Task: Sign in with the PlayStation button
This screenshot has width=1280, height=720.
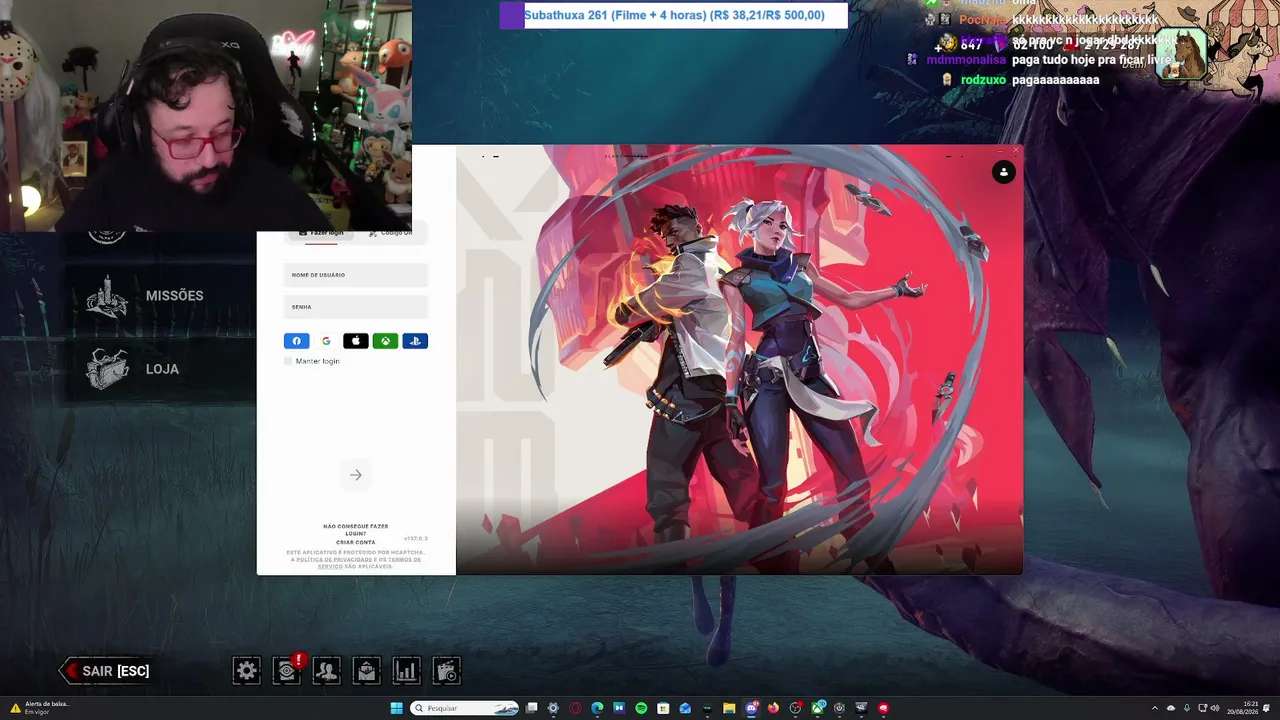Action: 415,341
